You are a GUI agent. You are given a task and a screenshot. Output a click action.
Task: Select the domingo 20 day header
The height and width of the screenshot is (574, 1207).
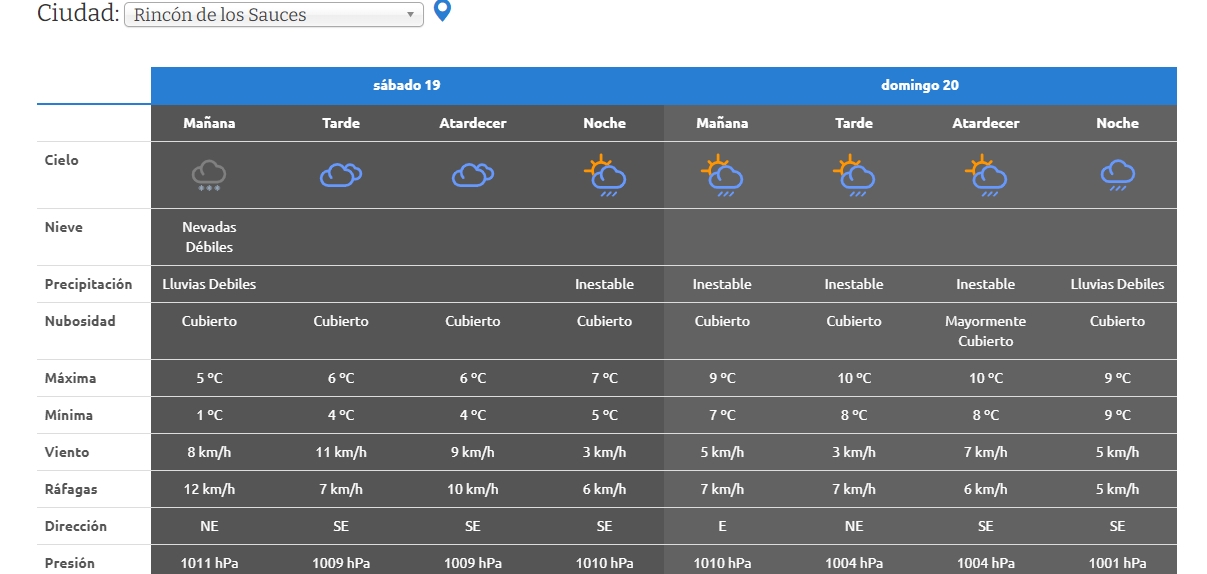920,85
